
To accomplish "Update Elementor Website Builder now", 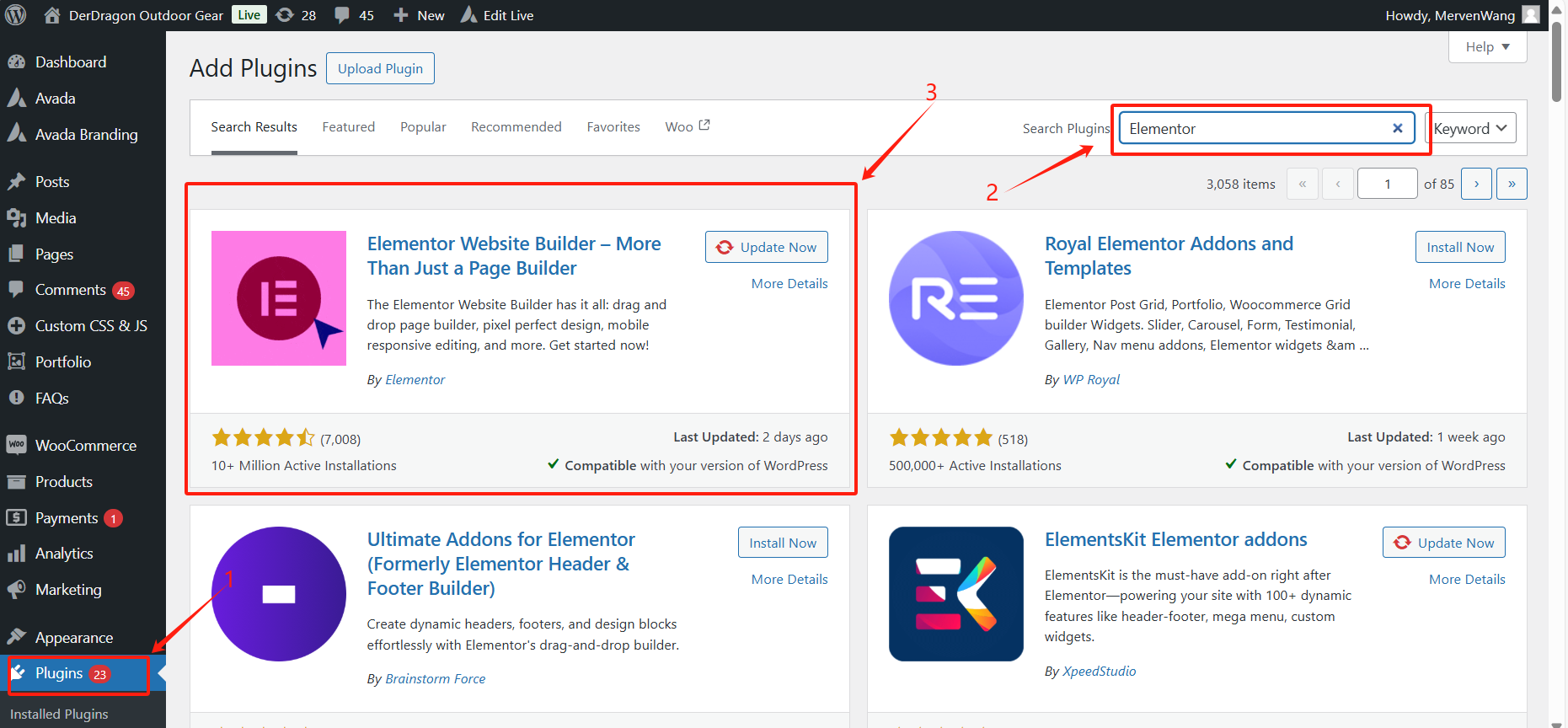I will 767,247.
